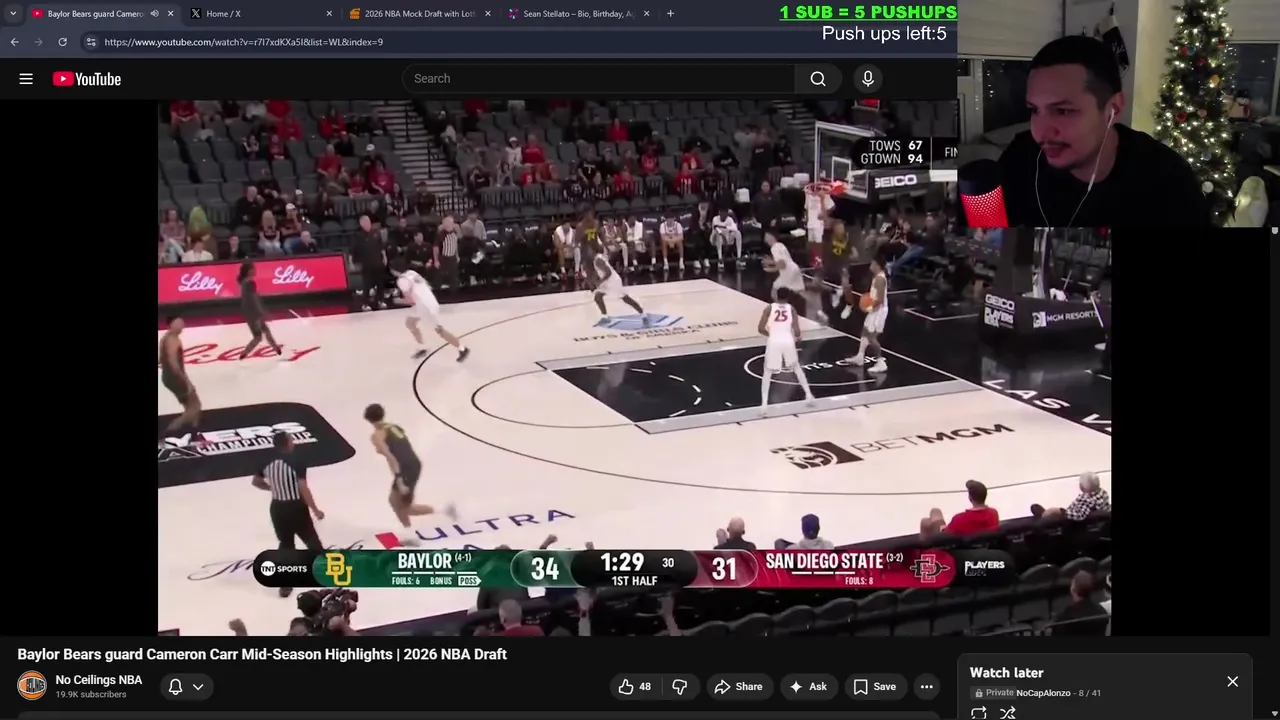Dislike the video
Viewport: 1280px width, 720px height.
[x=680, y=687]
